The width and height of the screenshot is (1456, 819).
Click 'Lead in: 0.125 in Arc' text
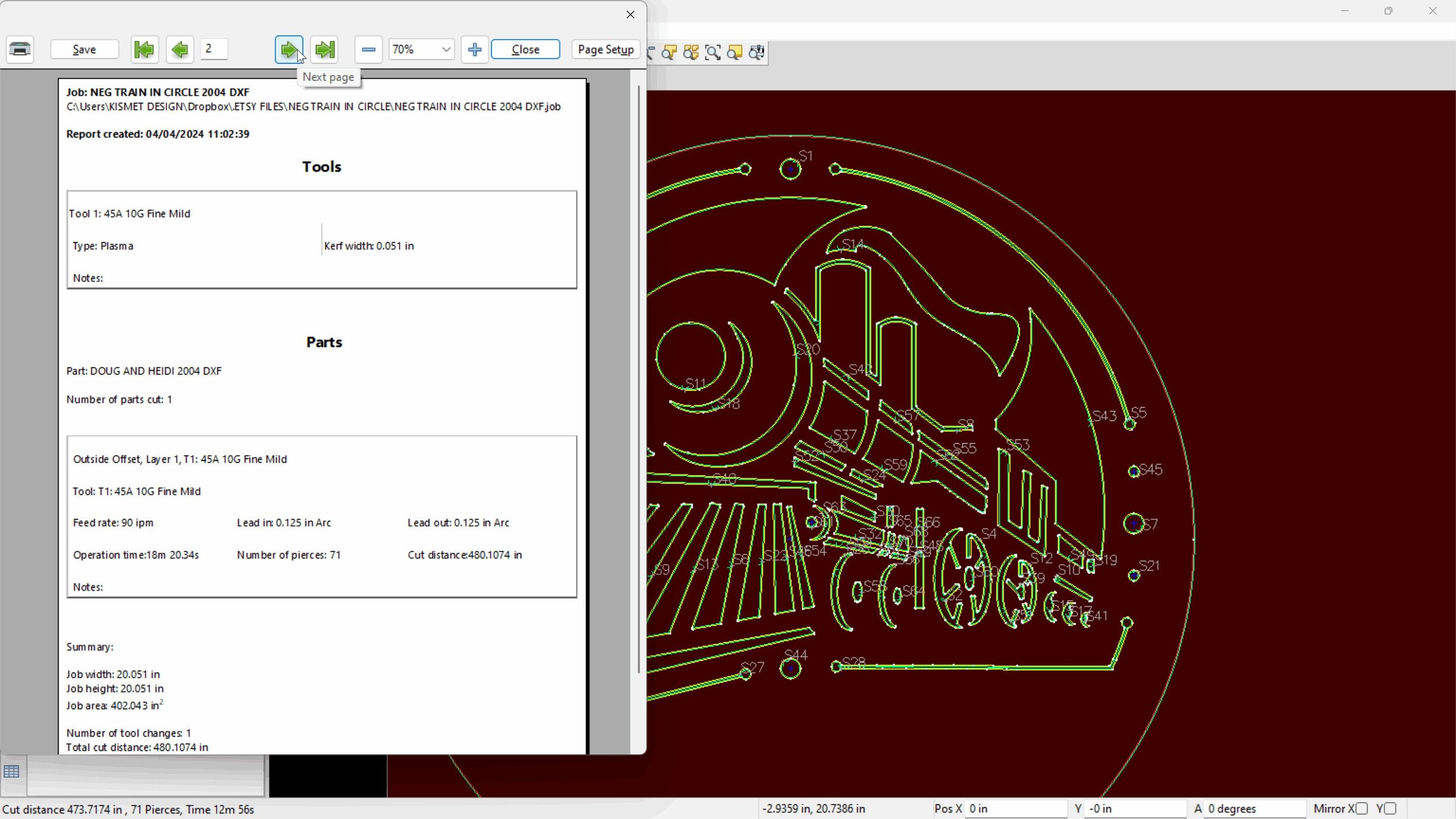pos(284,523)
